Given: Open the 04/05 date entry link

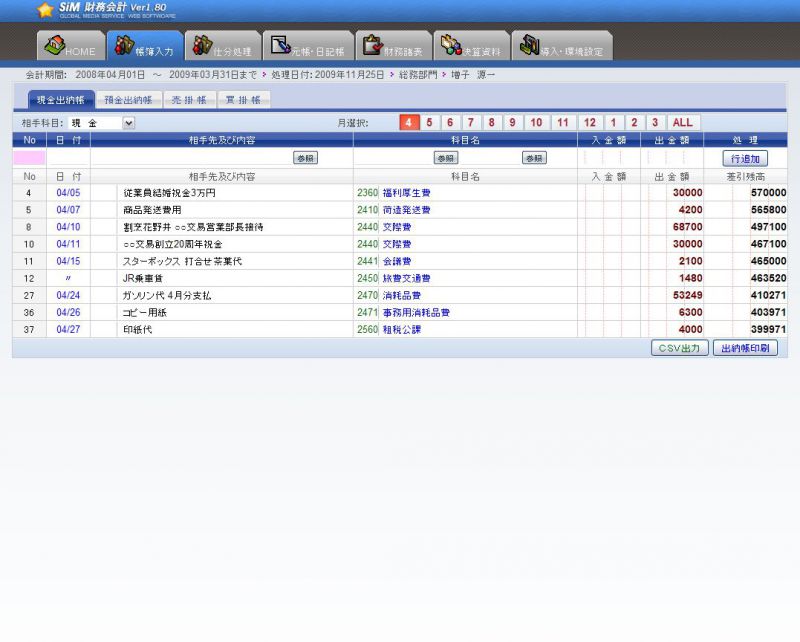Looking at the screenshot, I should pyautogui.click(x=68, y=193).
